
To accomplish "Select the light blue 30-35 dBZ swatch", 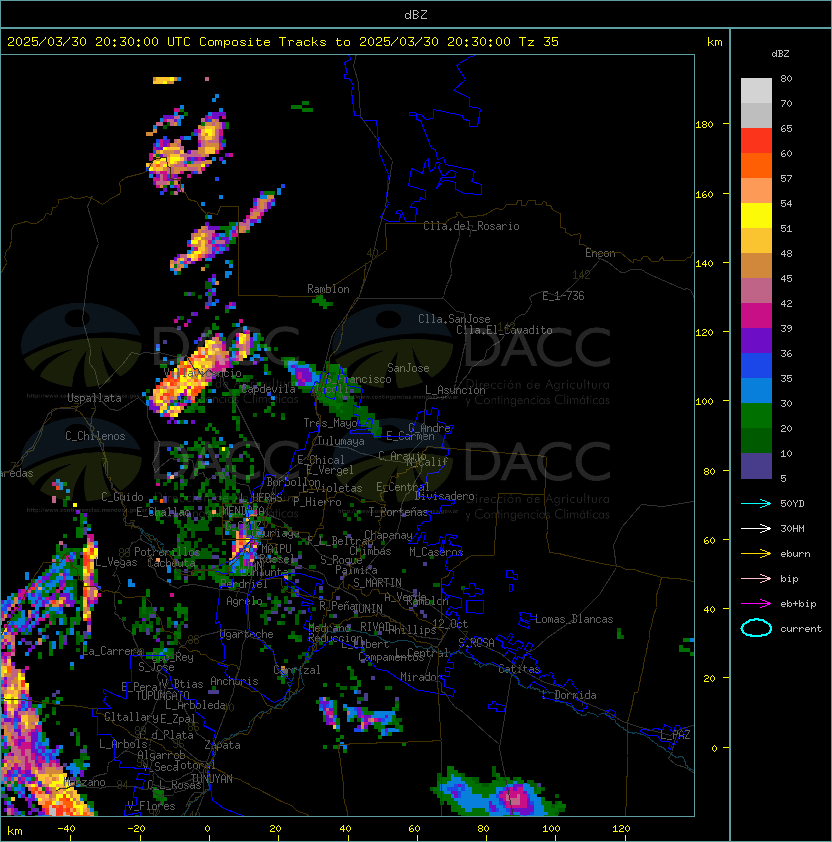I will 756,391.
